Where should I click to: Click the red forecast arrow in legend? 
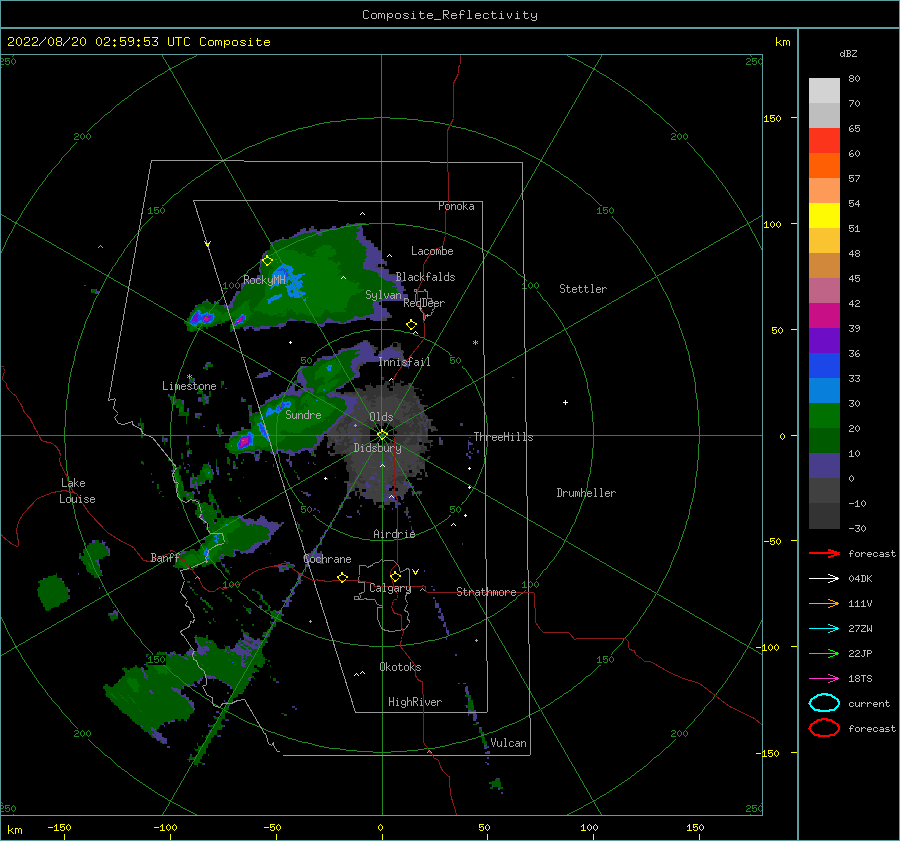(x=824, y=553)
